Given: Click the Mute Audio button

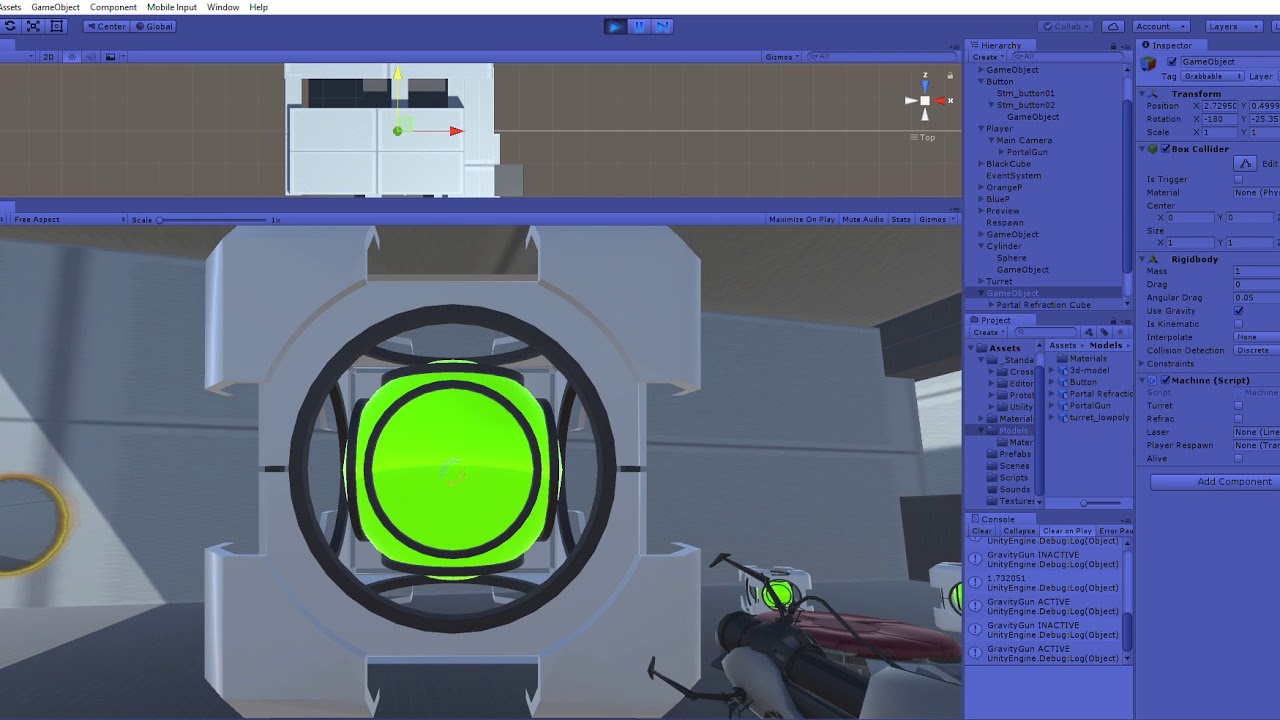Looking at the screenshot, I should pos(863,219).
